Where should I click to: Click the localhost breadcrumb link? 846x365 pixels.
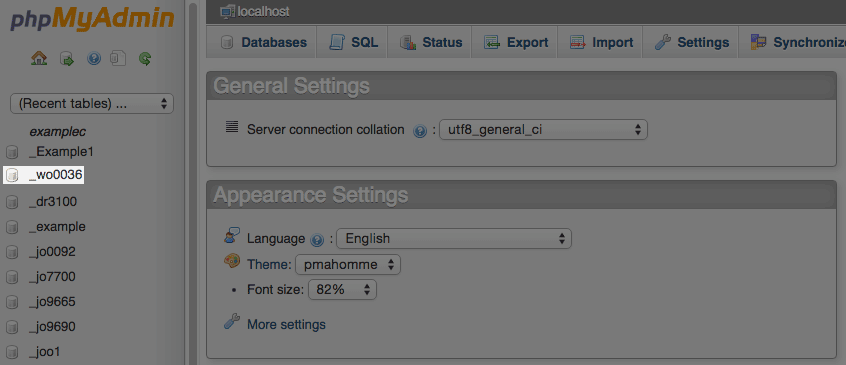(263, 11)
